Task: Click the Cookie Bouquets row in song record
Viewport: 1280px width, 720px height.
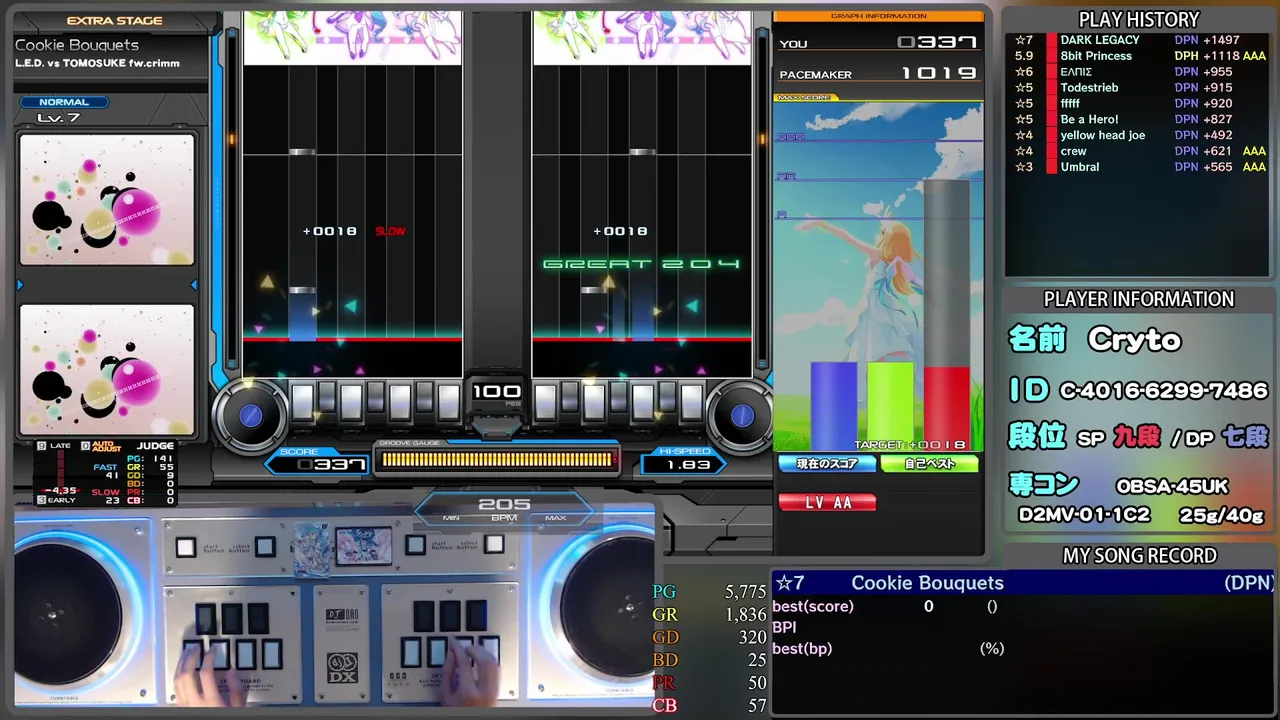Action: pos(1024,583)
